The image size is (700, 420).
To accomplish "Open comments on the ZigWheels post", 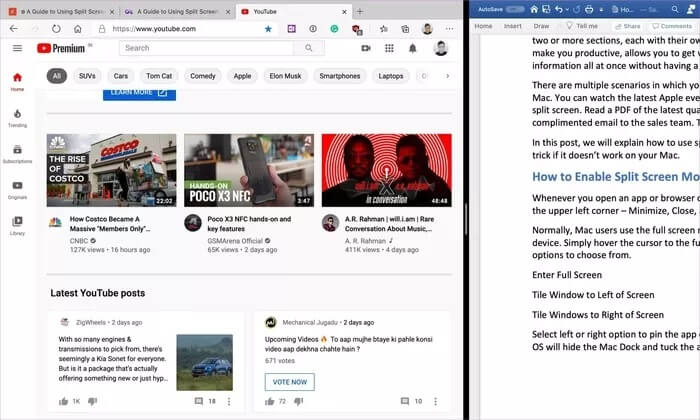I will coord(199,401).
